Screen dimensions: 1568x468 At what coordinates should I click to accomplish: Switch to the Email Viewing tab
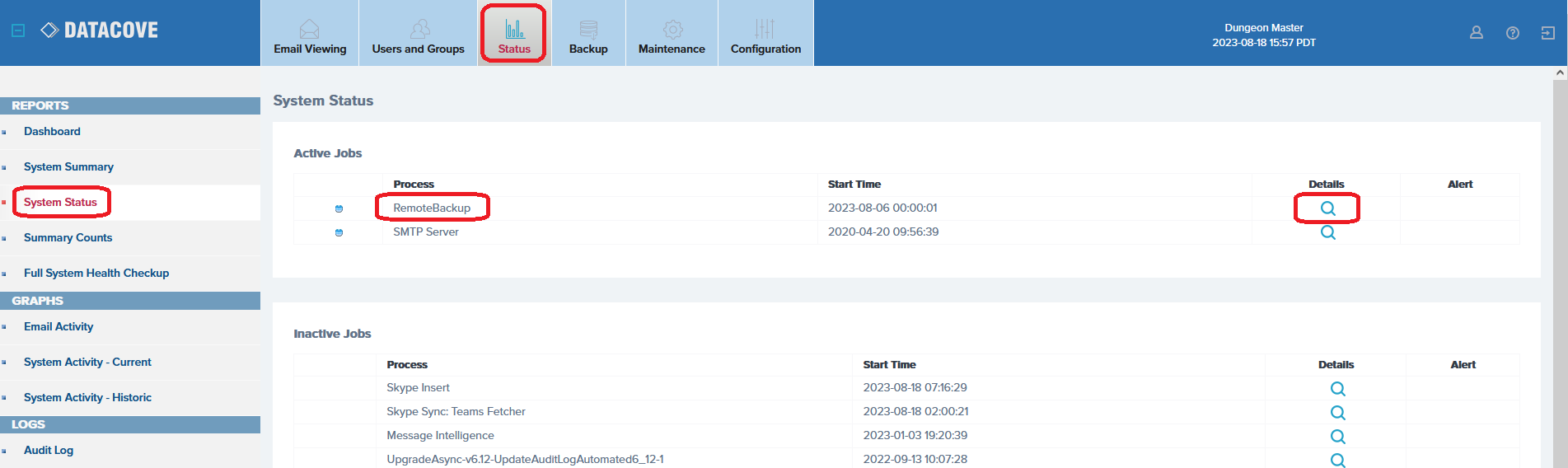click(x=310, y=34)
